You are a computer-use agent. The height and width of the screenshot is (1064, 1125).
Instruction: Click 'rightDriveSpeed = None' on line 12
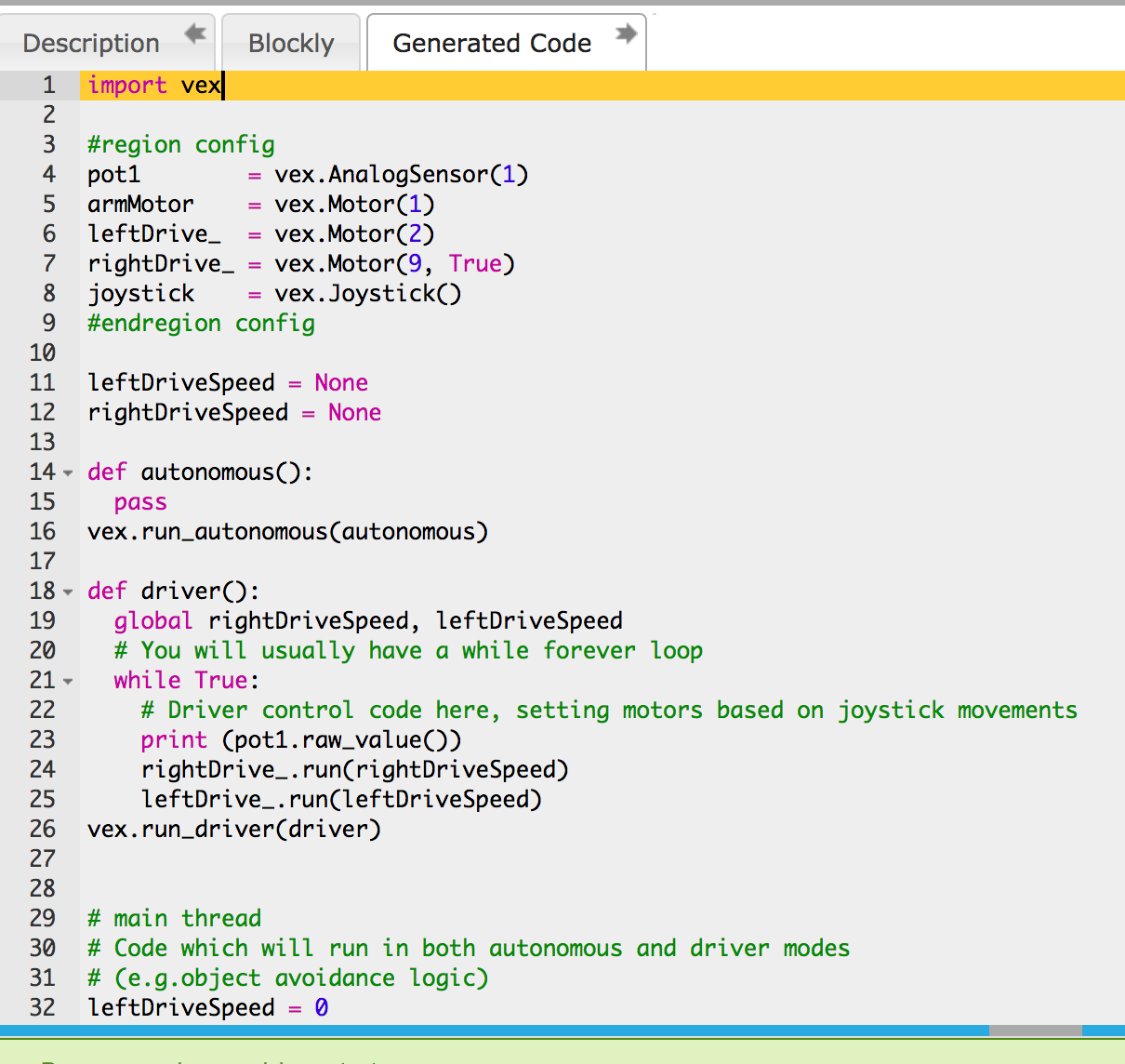click(x=234, y=413)
